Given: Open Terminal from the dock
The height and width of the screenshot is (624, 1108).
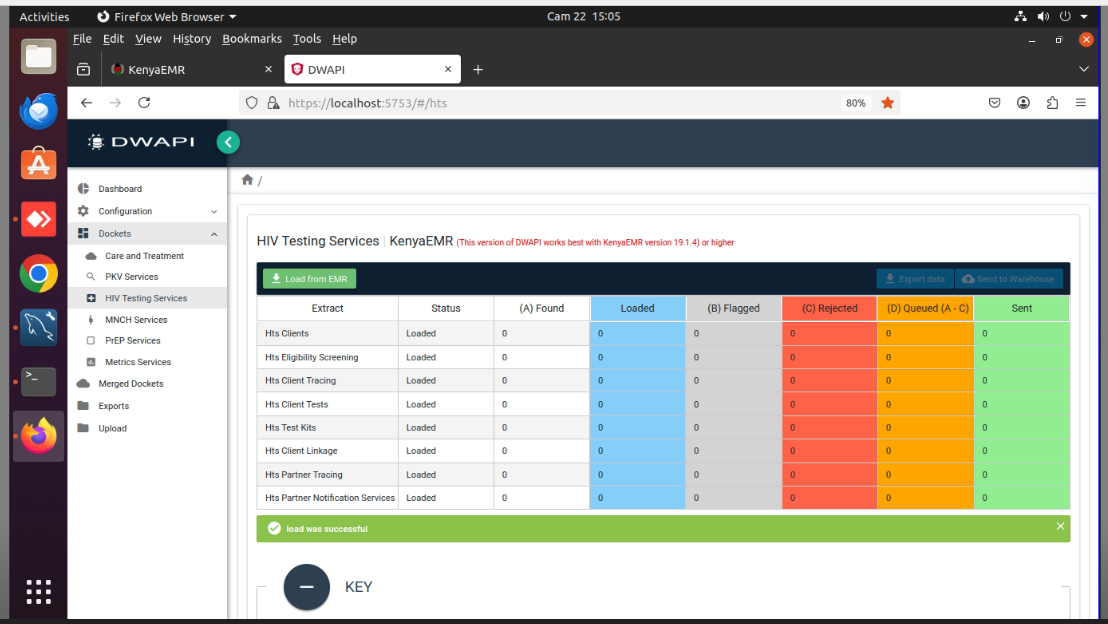Looking at the screenshot, I should point(38,382).
